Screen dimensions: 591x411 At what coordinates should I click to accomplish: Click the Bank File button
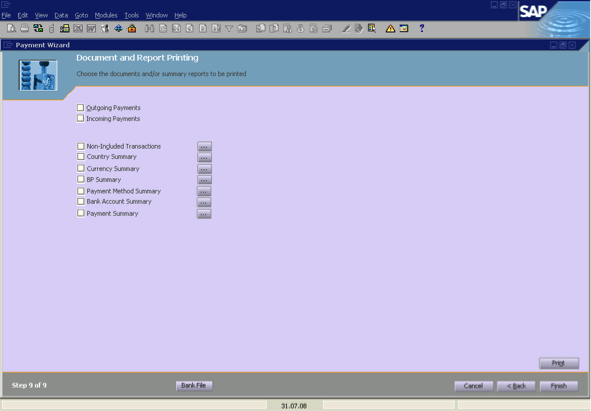[194, 385]
